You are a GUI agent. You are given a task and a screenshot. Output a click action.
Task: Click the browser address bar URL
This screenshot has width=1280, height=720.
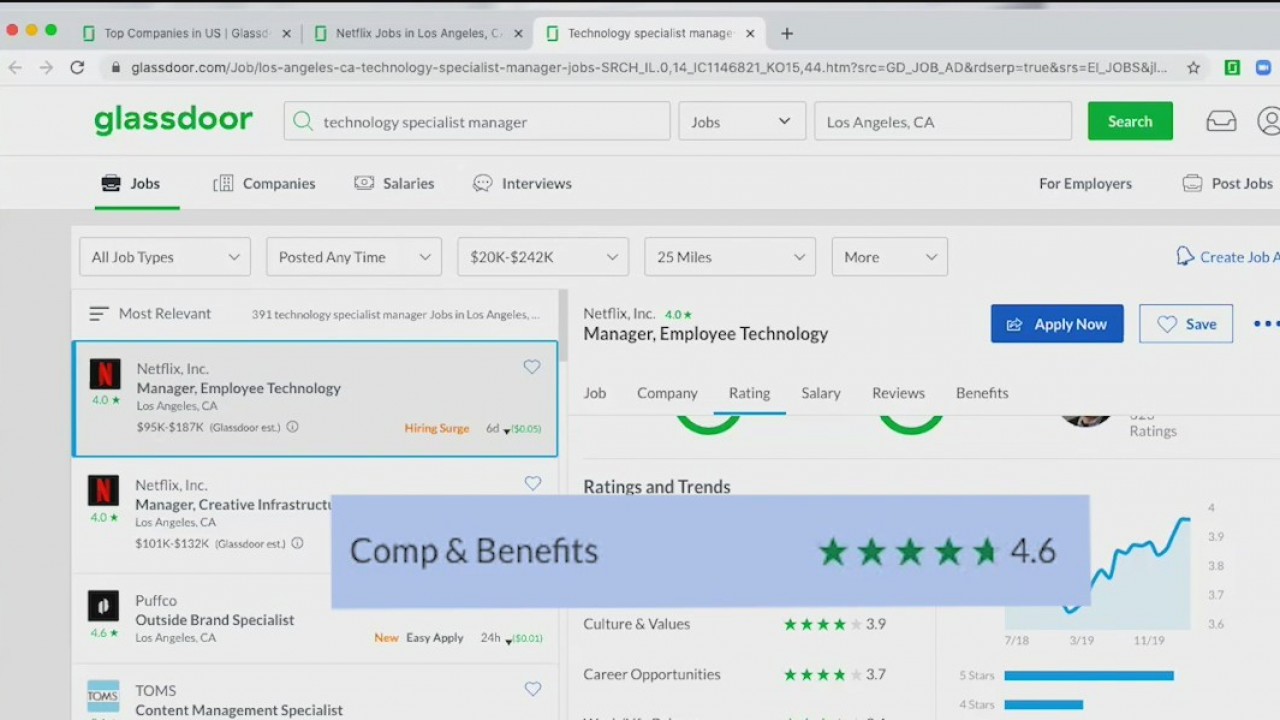[x=648, y=67]
